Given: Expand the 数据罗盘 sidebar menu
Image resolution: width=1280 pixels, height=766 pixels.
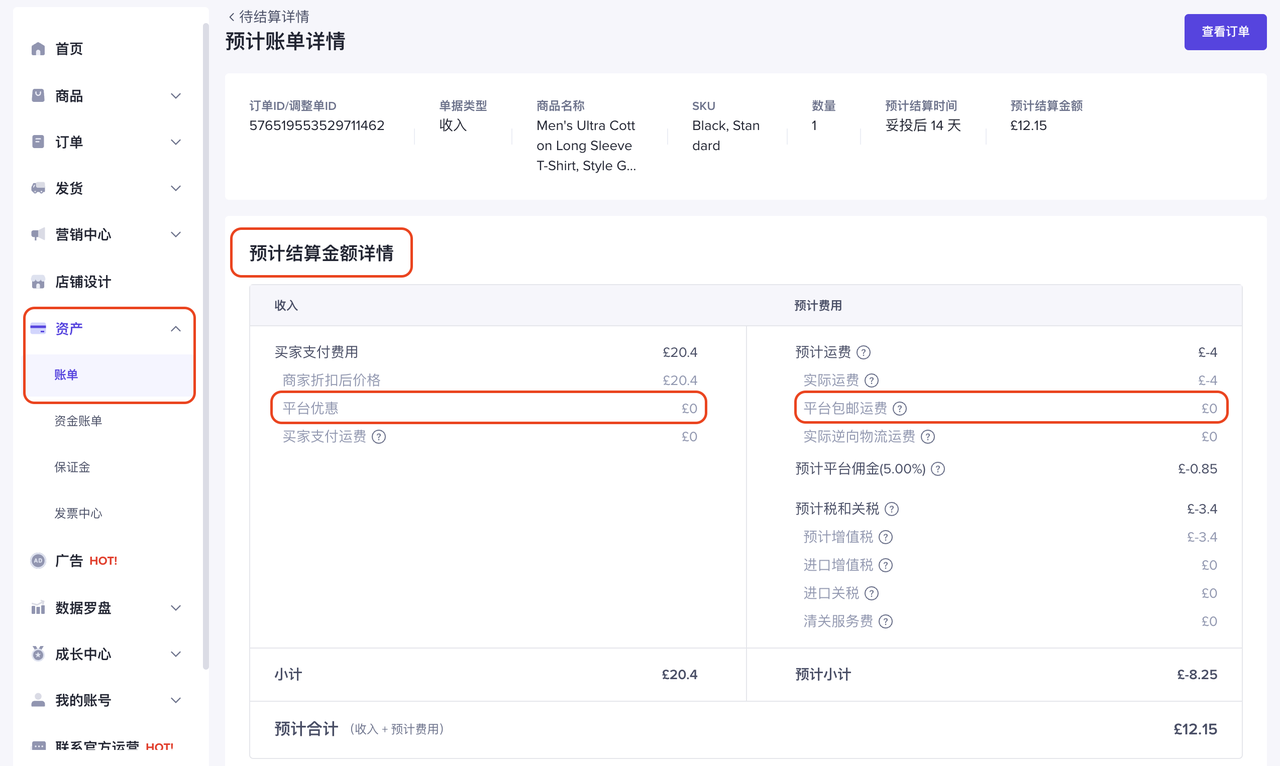Looking at the screenshot, I should pos(176,608).
